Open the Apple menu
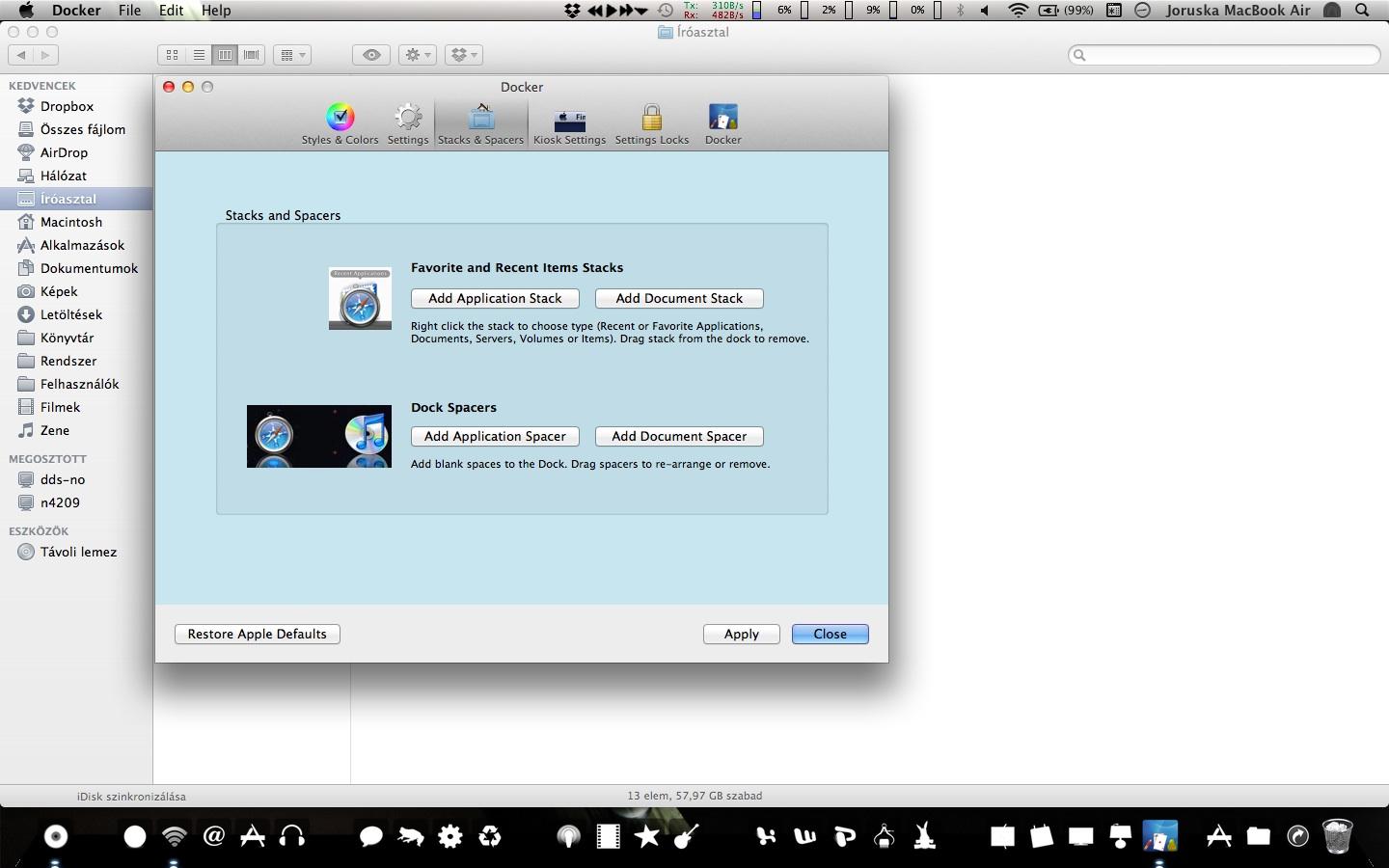 pyautogui.click(x=26, y=10)
